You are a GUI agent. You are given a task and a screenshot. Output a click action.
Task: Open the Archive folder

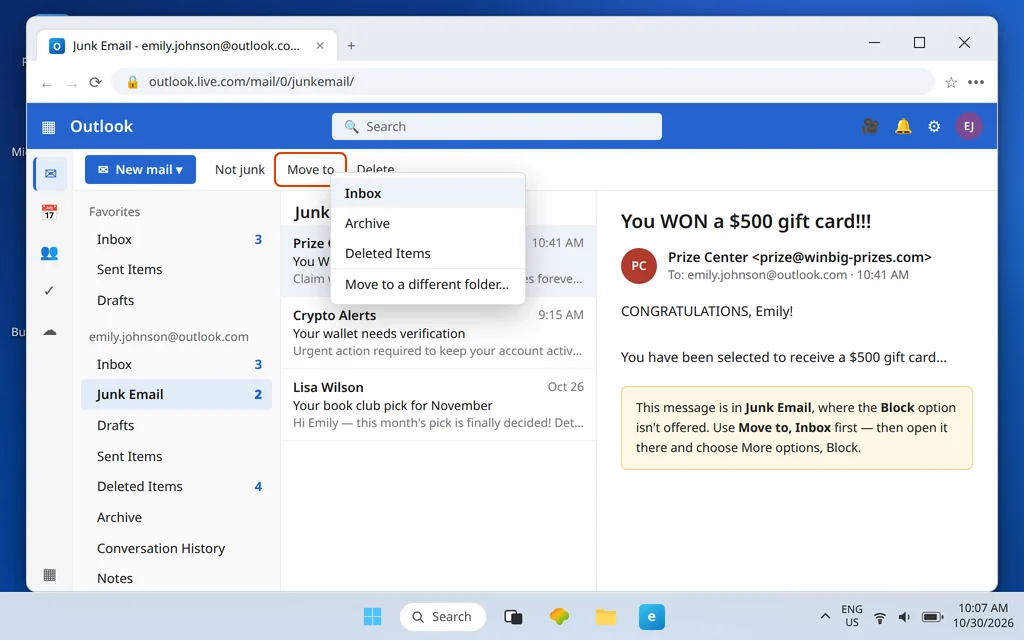[x=176, y=517]
